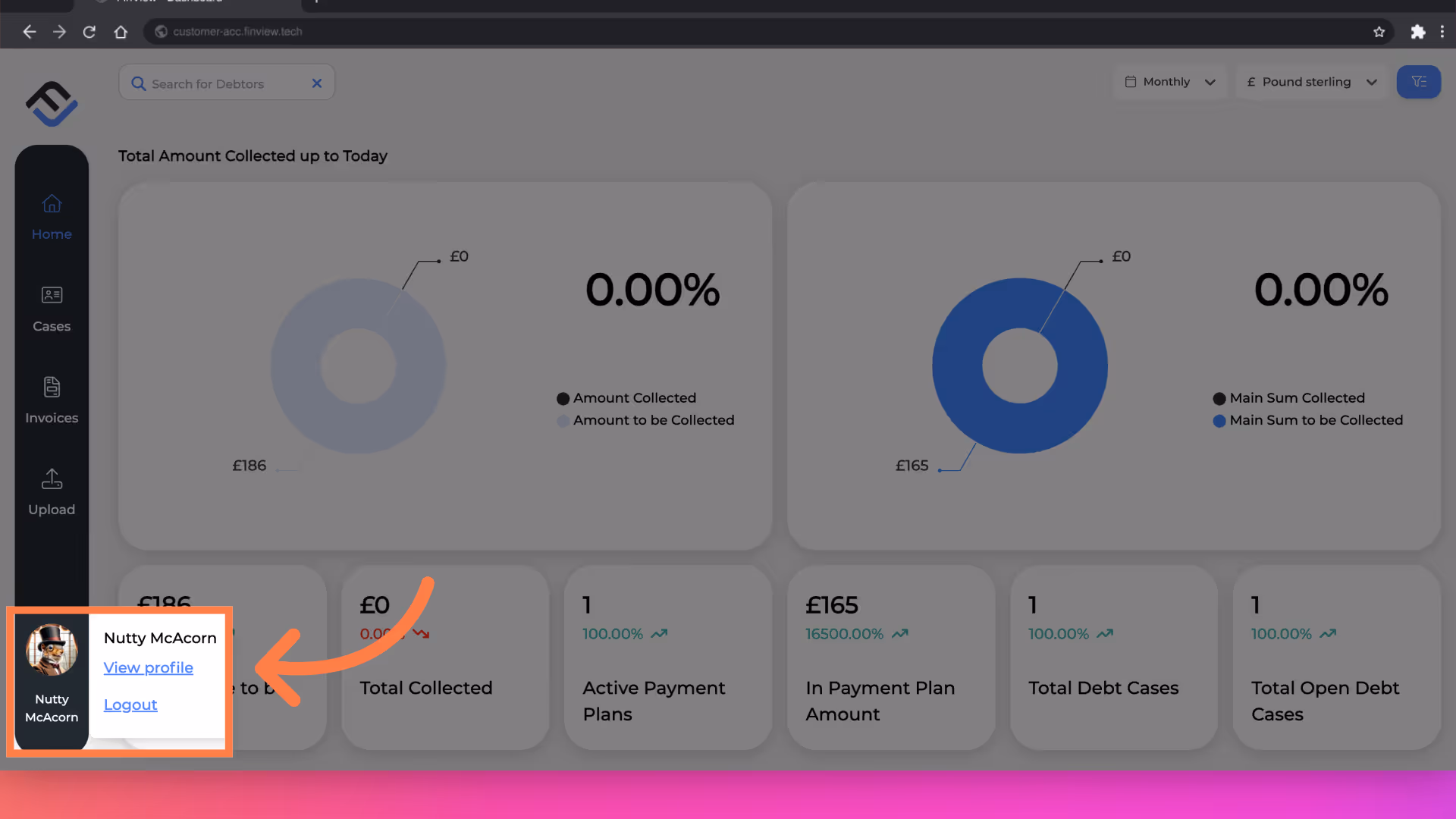Screen dimensions: 1456x819
Task: Open the Cases section icon
Action: pos(52,295)
